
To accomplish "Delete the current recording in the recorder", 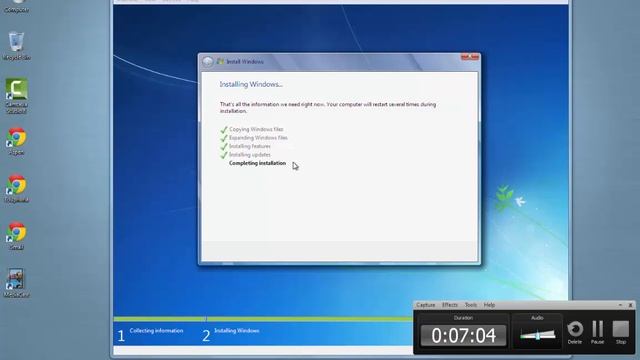I will pos(575,332).
